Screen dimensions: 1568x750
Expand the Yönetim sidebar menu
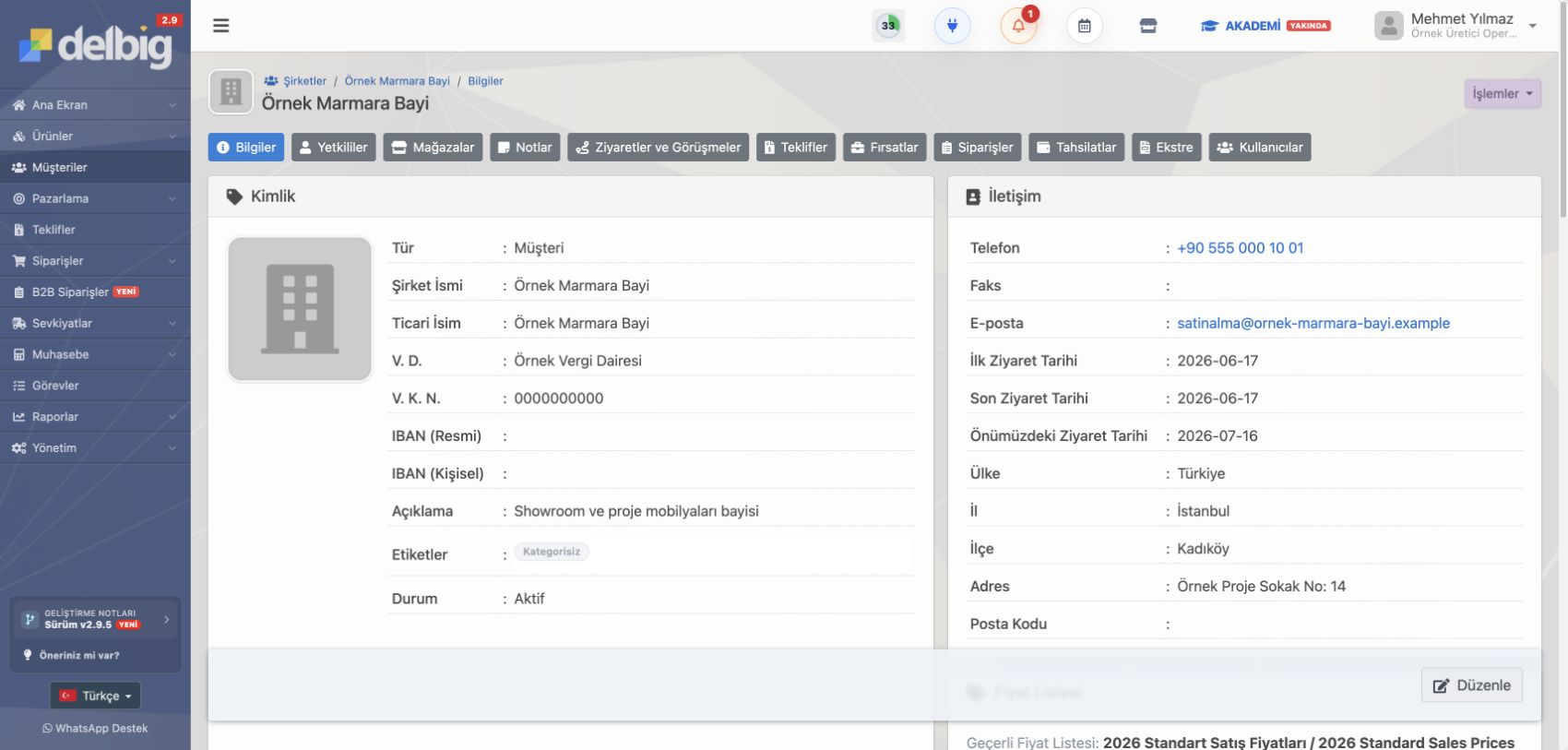coord(95,447)
